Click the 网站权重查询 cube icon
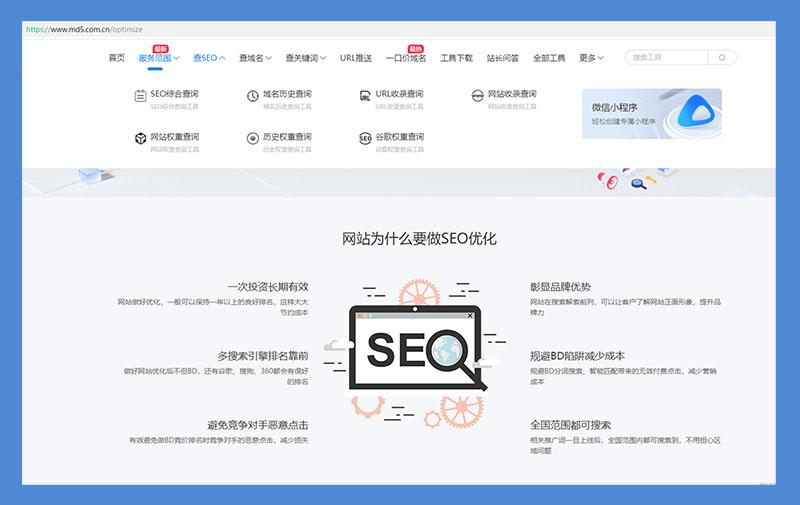 tap(140, 139)
